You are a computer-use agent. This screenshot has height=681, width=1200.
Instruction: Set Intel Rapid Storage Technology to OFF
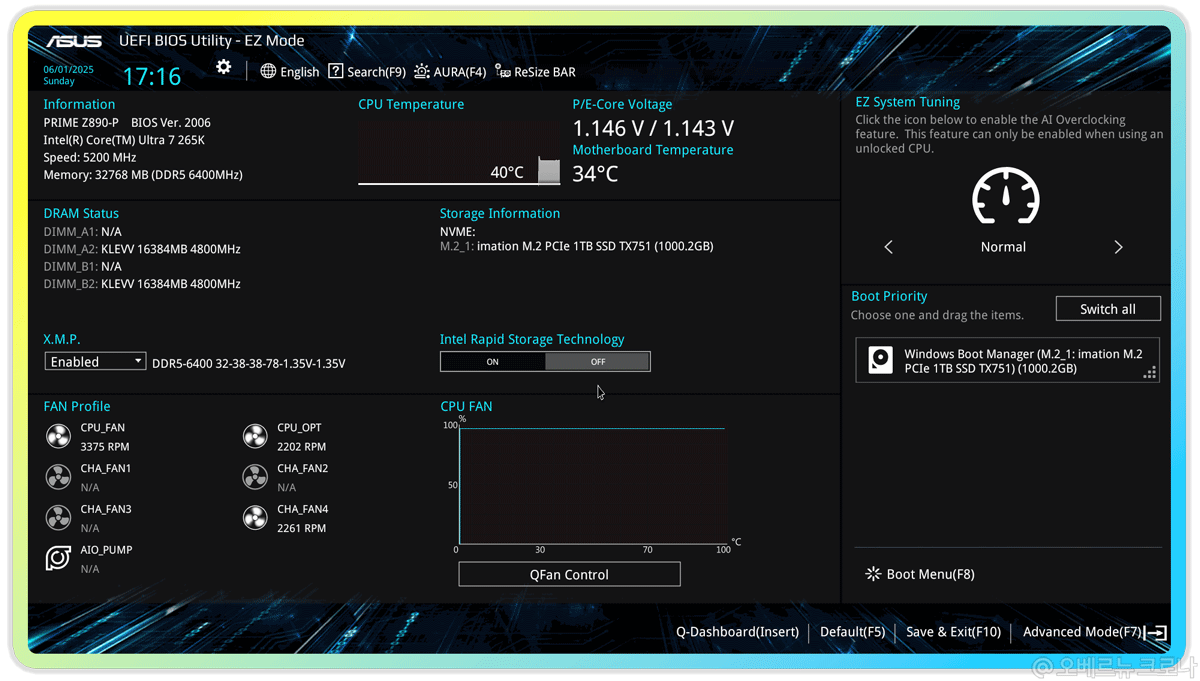pos(598,362)
